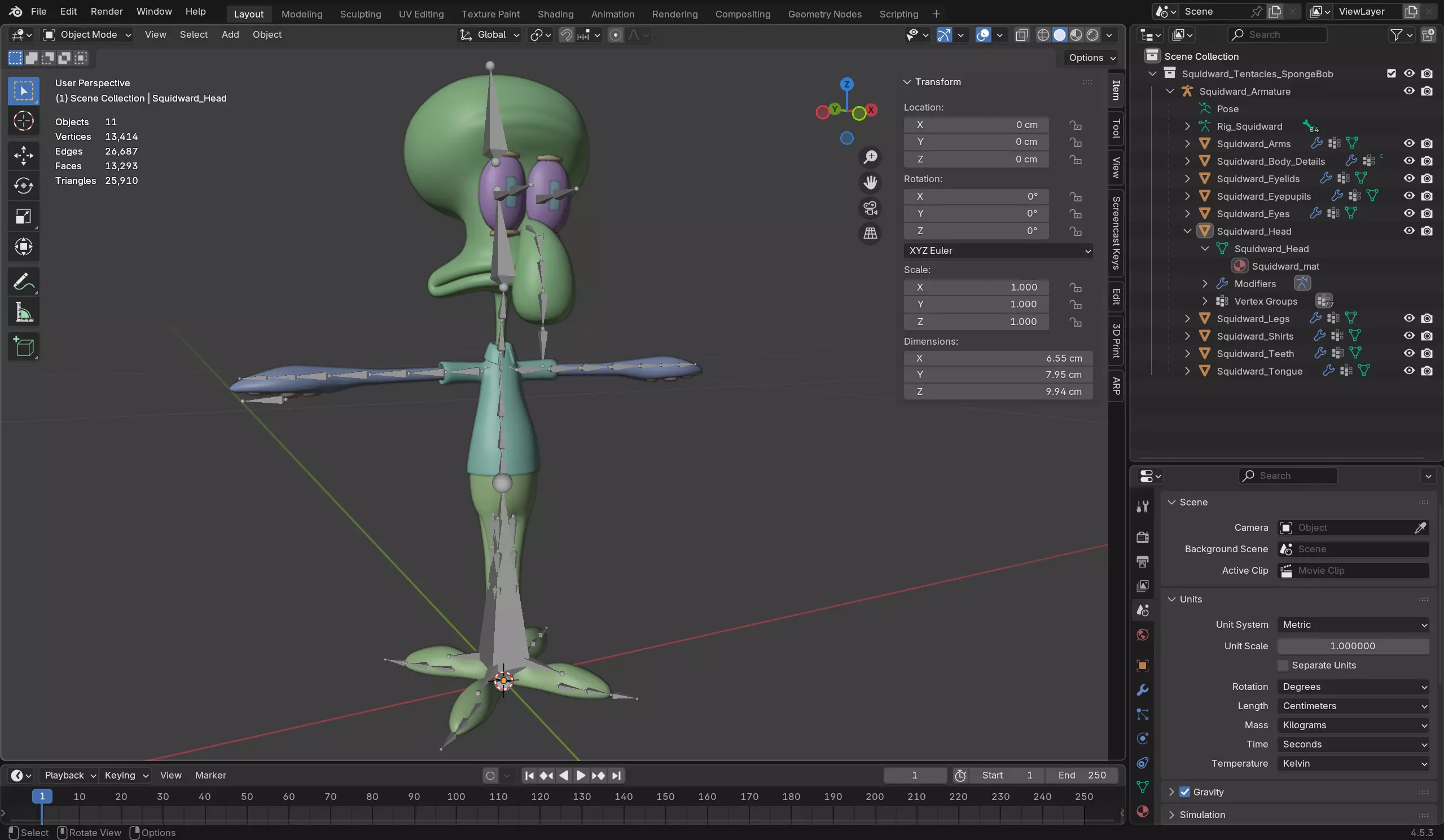The height and width of the screenshot is (840, 1444).
Task: Click the pan view hand icon
Action: coord(871,183)
